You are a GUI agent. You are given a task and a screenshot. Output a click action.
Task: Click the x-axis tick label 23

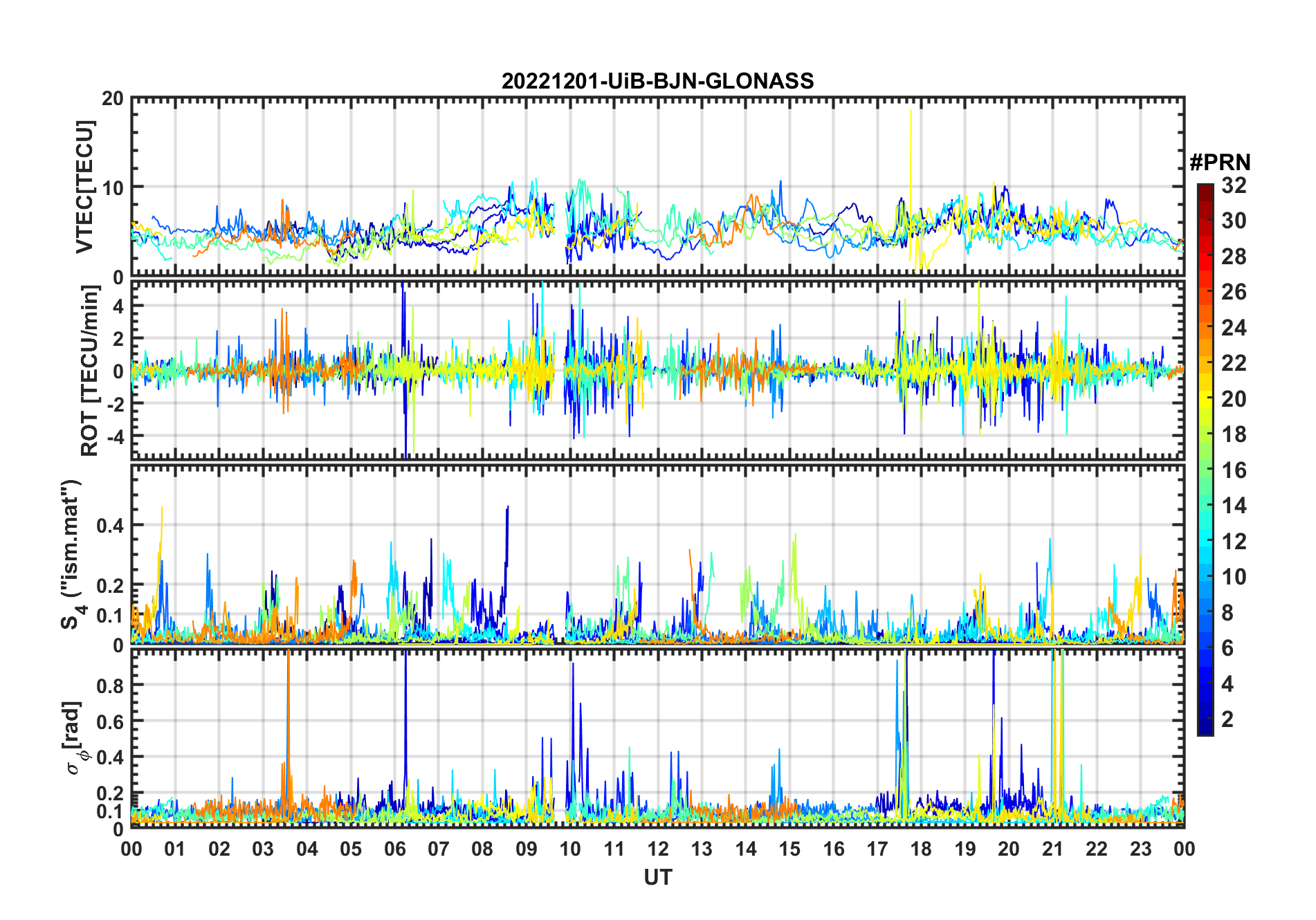coord(1140,849)
